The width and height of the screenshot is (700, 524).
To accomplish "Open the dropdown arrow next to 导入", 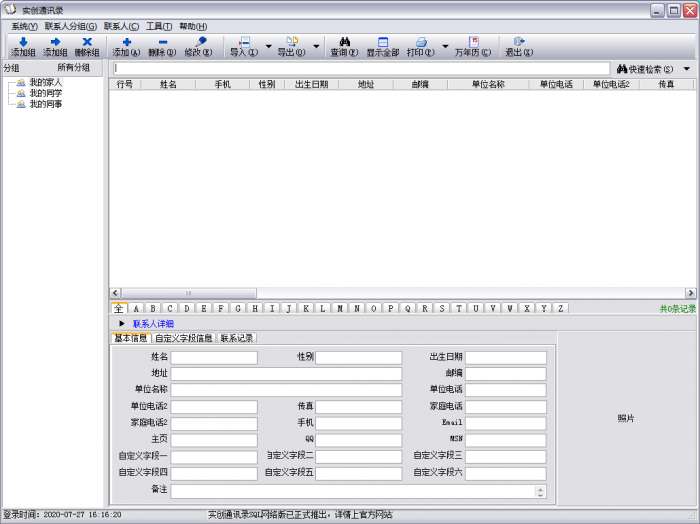I will [x=268, y=46].
